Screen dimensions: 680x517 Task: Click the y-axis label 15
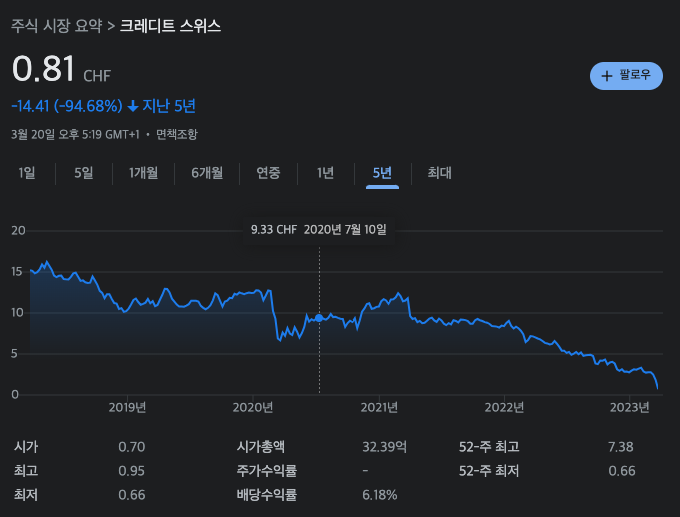click(17, 272)
